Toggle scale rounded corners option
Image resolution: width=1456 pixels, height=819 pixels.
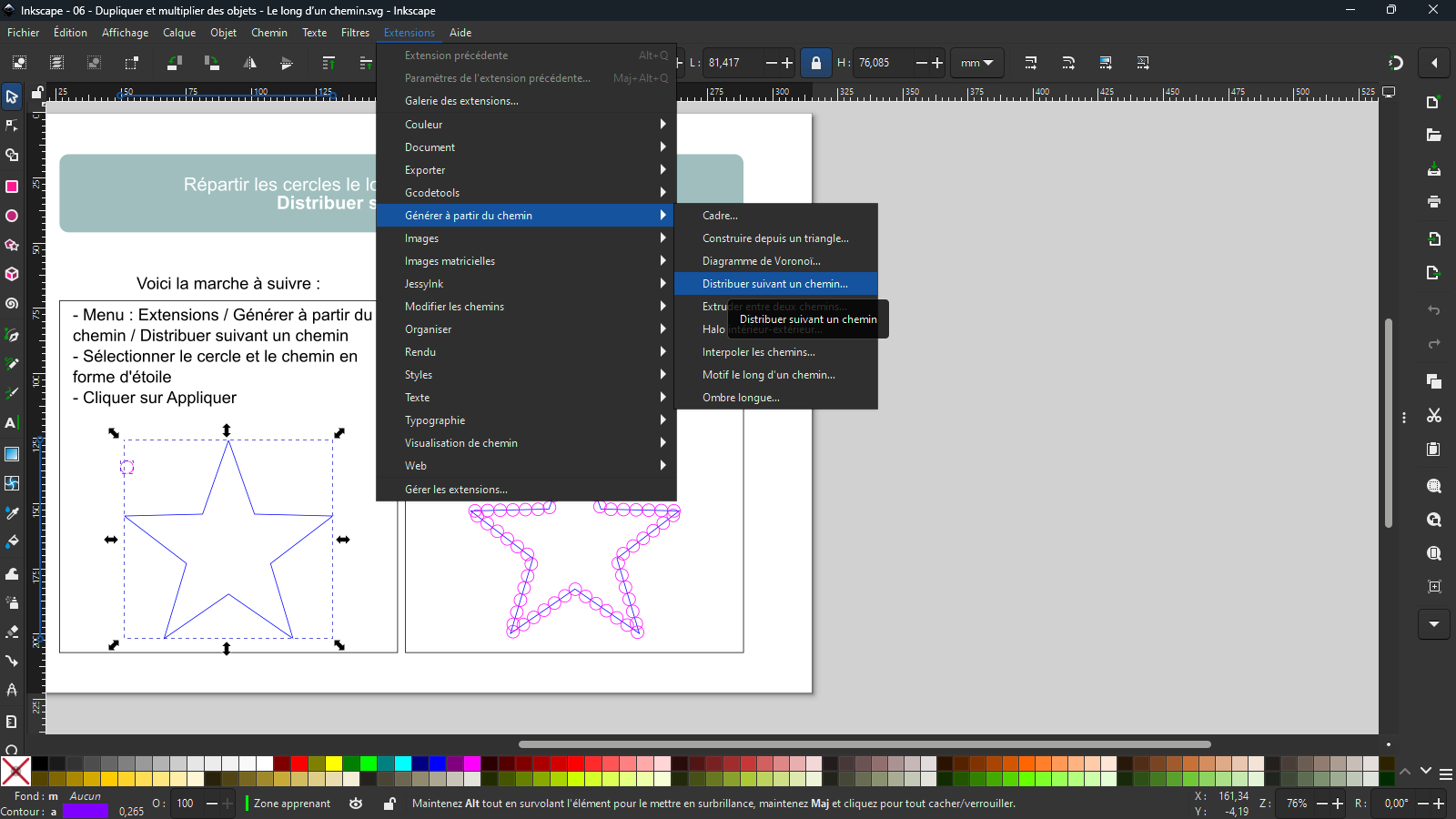1068,63
